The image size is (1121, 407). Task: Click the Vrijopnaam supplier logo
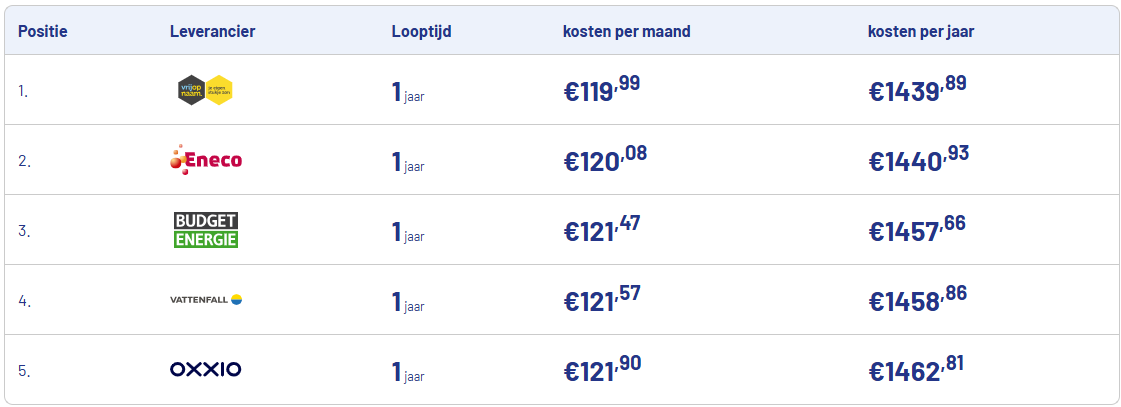205,90
